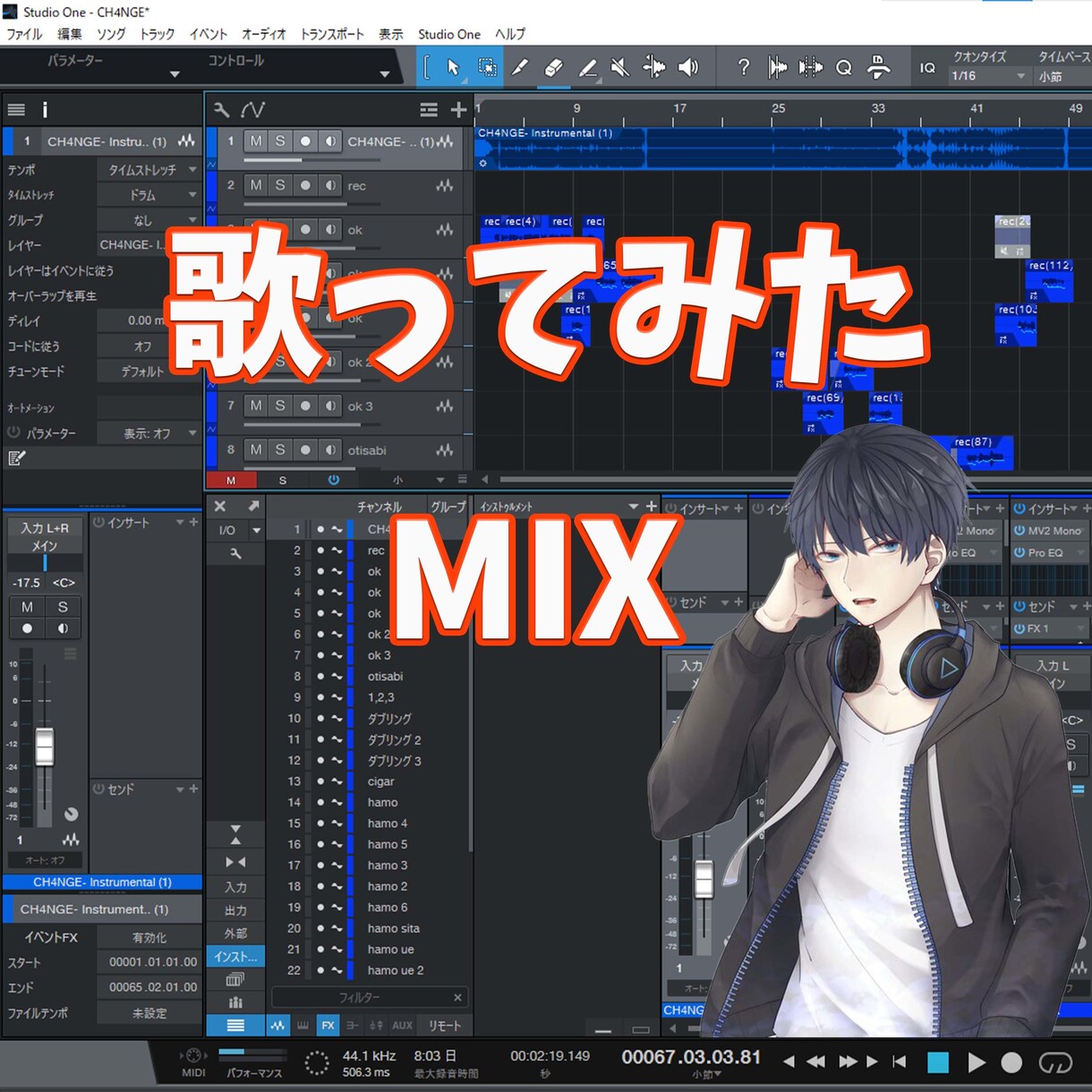Open the グループ なし dropdown
Screen dimensions: 1092x1092
149,220
